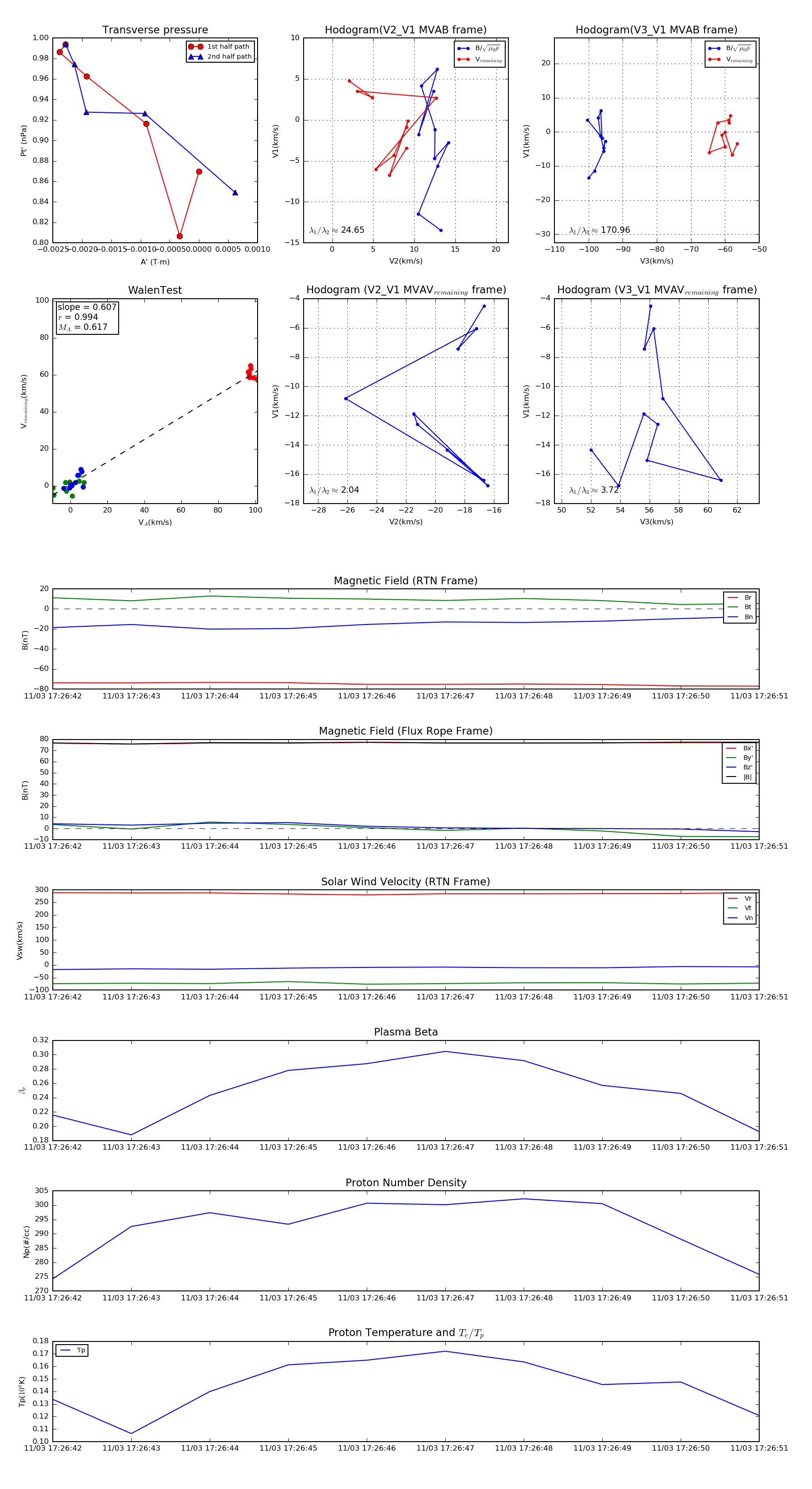Select the "Vr" legend entry

[x=740, y=899]
